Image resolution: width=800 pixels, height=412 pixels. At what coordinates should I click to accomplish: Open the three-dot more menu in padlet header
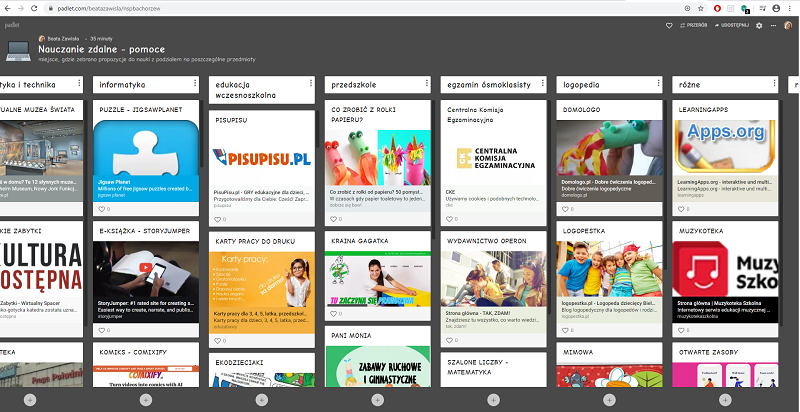[x=773, y=25]
